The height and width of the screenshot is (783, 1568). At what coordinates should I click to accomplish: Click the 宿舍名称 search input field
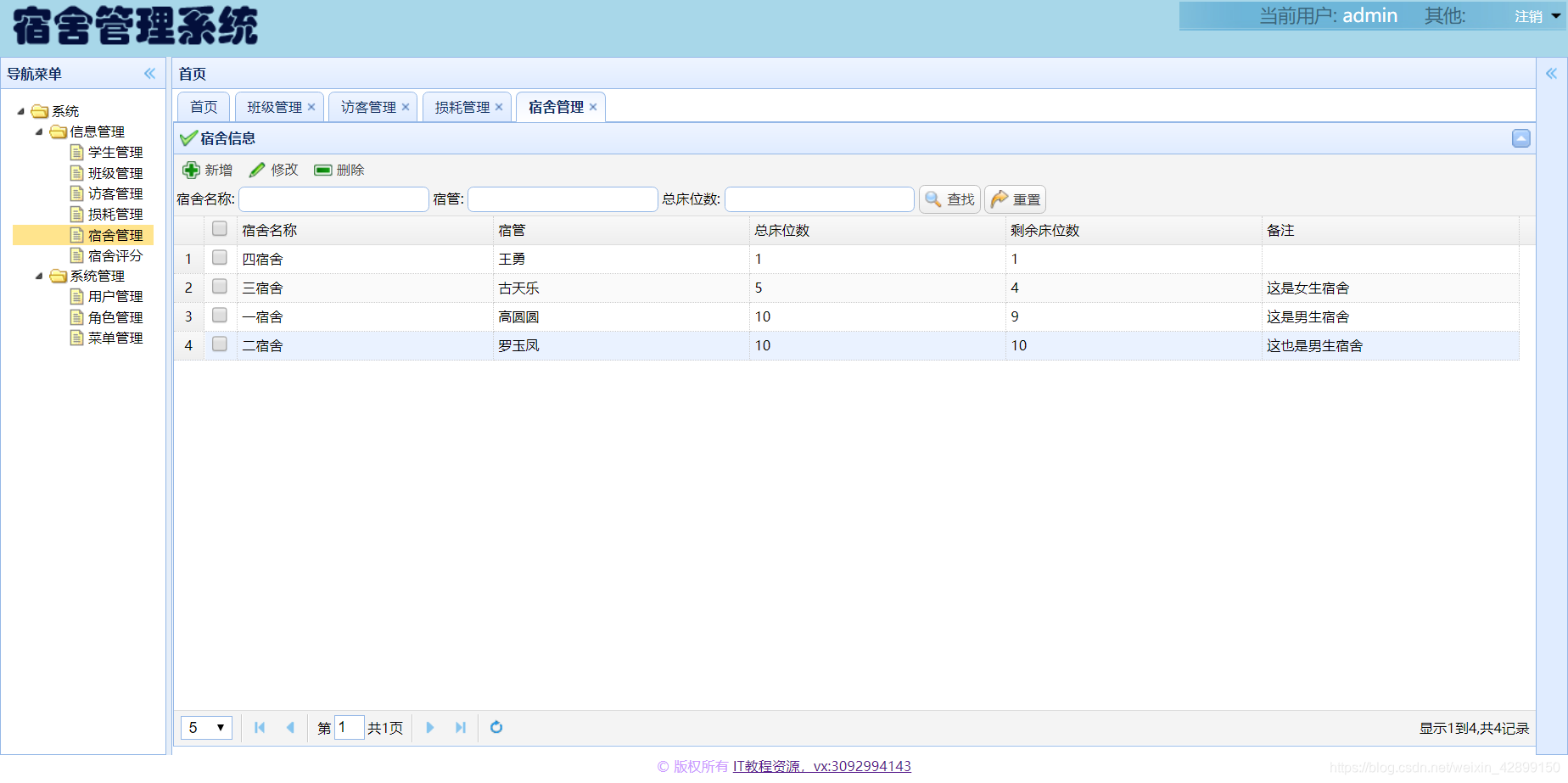tap(333, 199)
